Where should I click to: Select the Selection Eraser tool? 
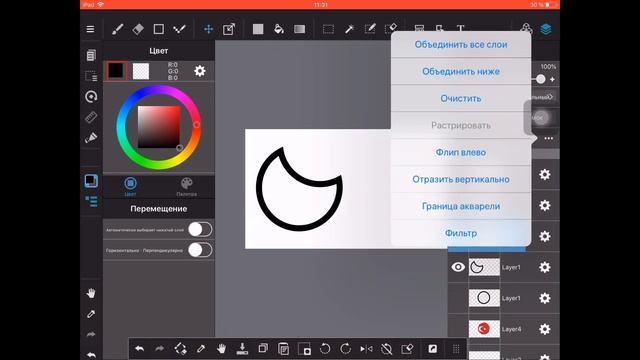coord(391,28)
